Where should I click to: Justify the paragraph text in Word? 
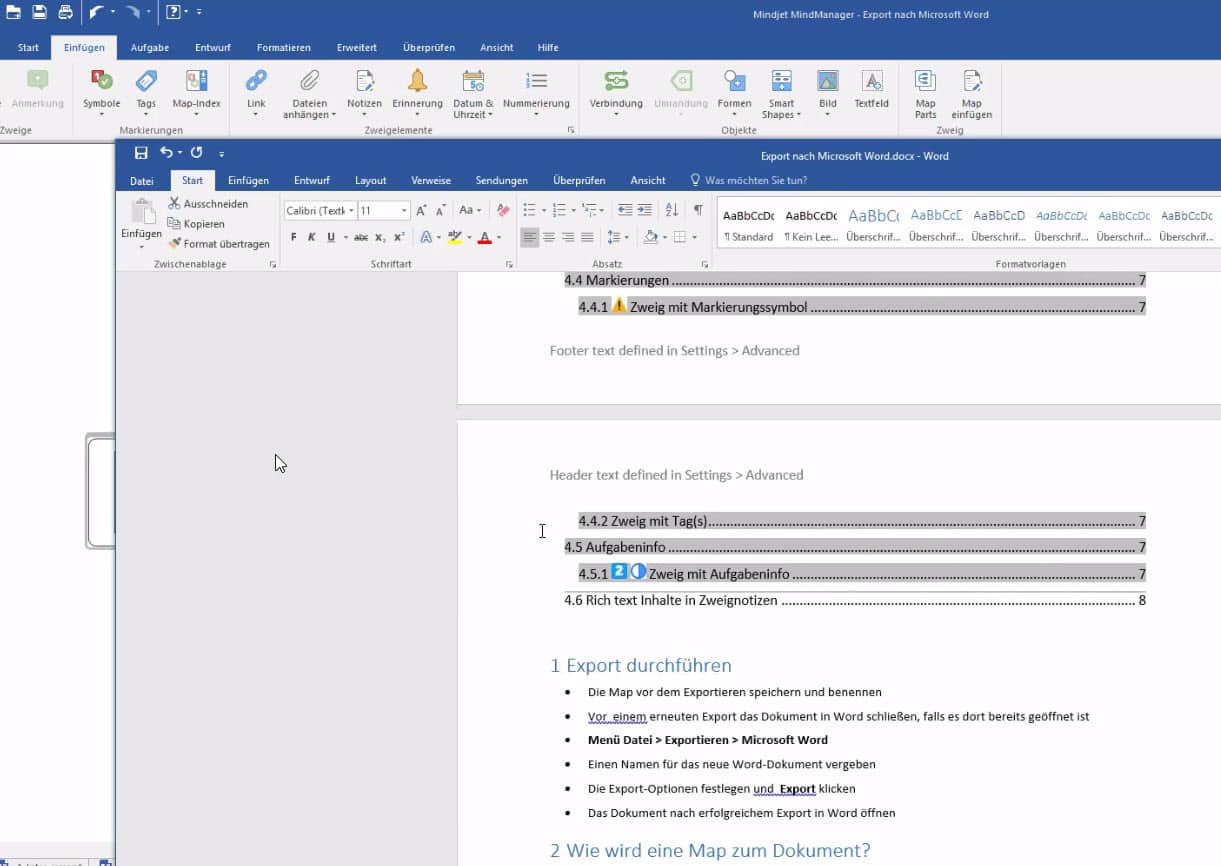[x=587, y=237]
